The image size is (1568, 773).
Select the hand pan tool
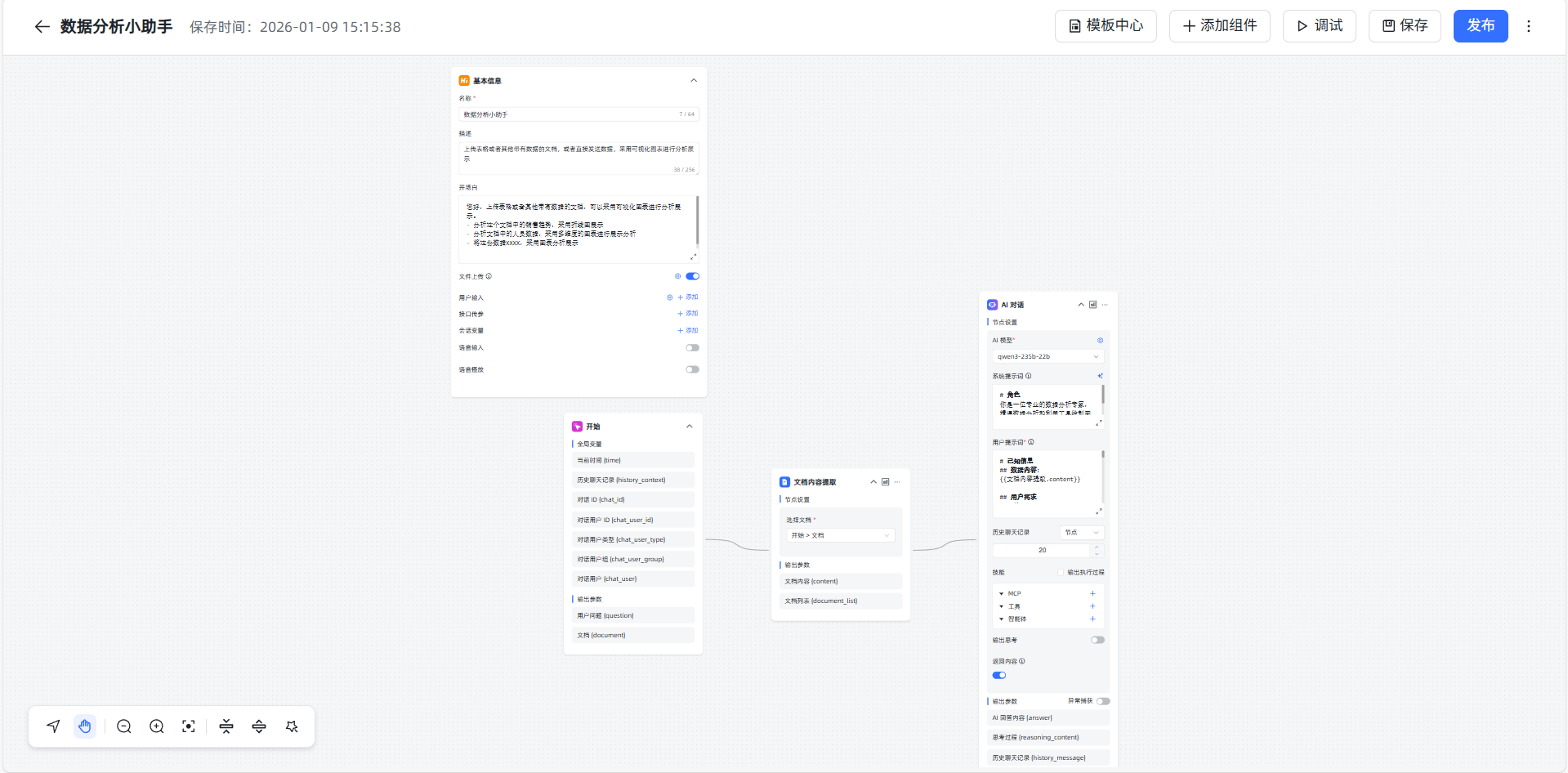tap(85, 726)
